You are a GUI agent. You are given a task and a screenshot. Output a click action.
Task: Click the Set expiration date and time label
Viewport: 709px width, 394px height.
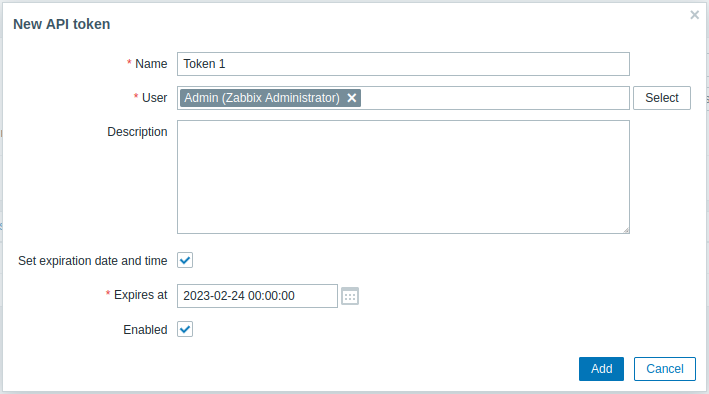tap(93, 261)
